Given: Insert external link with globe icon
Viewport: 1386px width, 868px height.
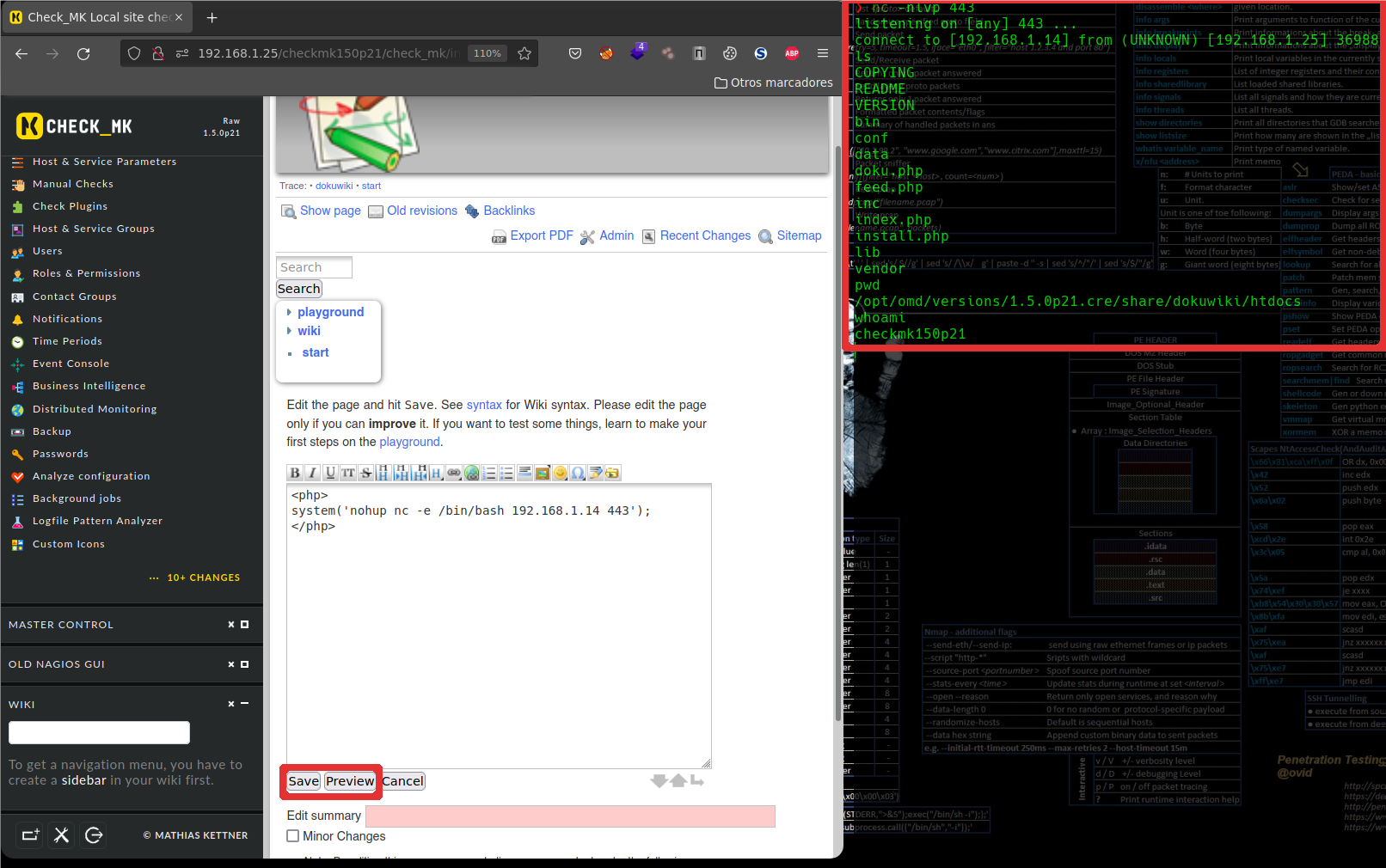Looking at the screenshot, I should (x=471, y=473).
